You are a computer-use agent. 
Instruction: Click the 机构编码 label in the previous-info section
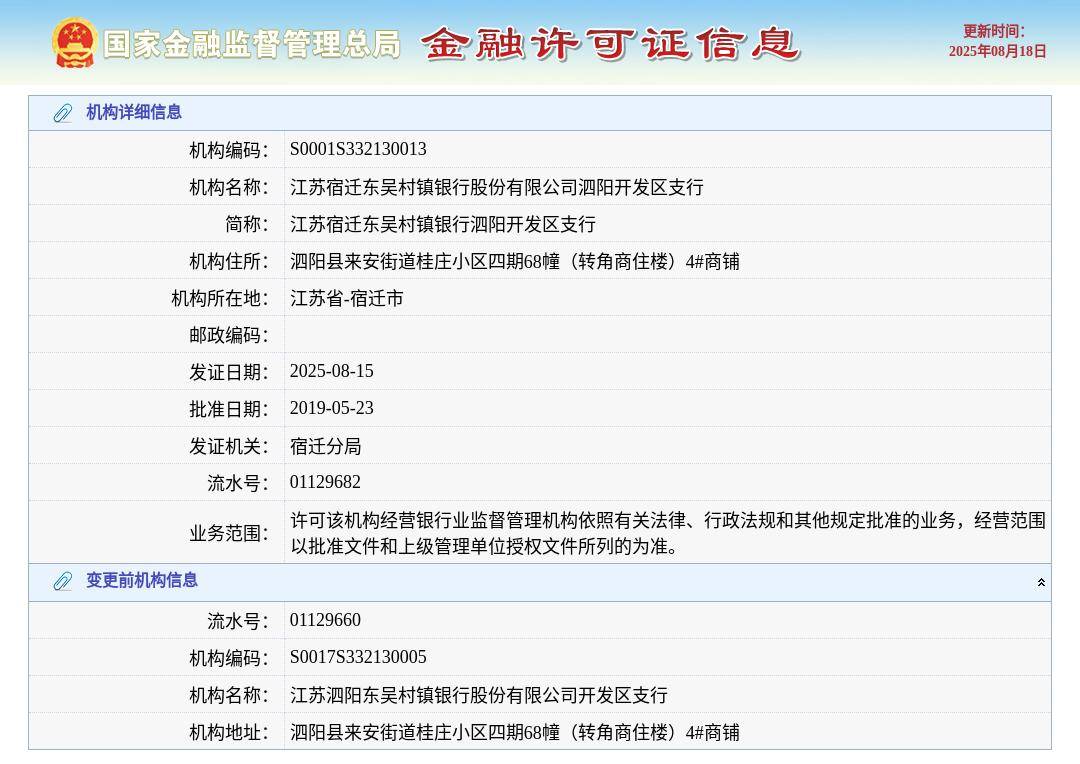pos(229,658)
